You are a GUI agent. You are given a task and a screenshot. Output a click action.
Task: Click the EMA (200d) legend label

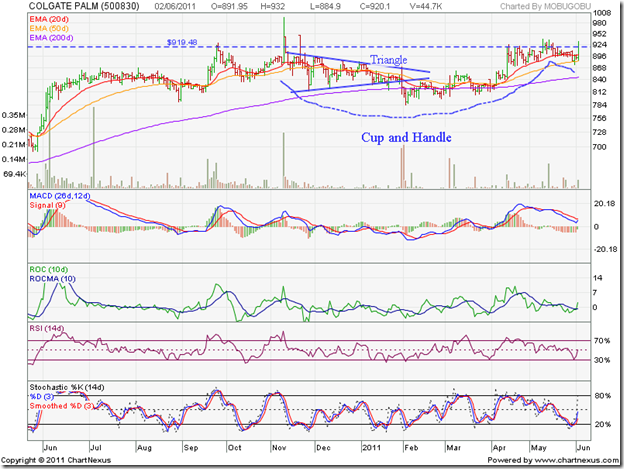(x=51, y=38)
